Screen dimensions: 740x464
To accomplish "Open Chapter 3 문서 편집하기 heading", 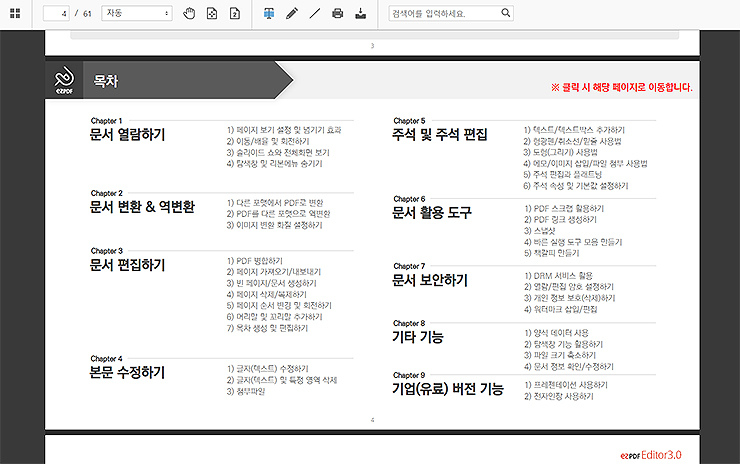I will click(x=127, y=264).
